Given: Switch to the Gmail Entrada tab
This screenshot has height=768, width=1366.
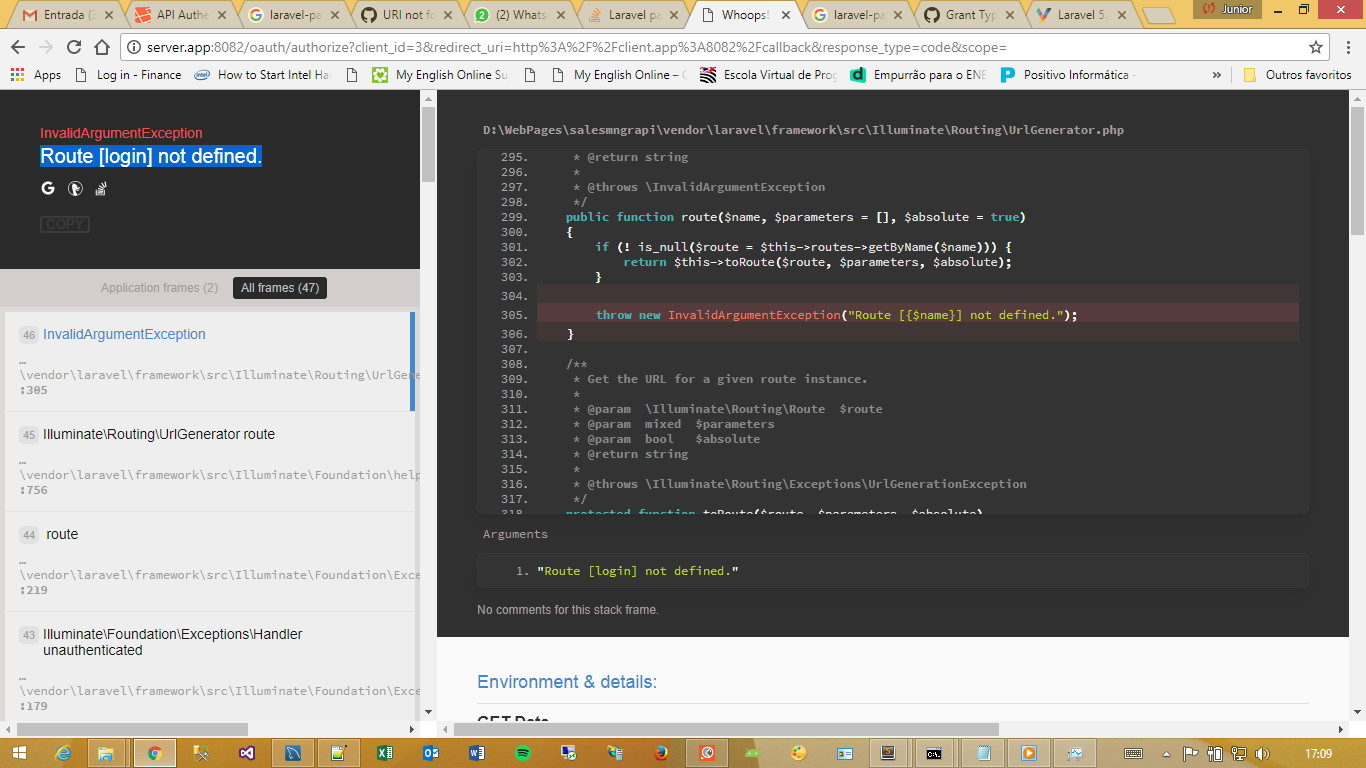Looking at the screenshot, I should coord(67,15).
